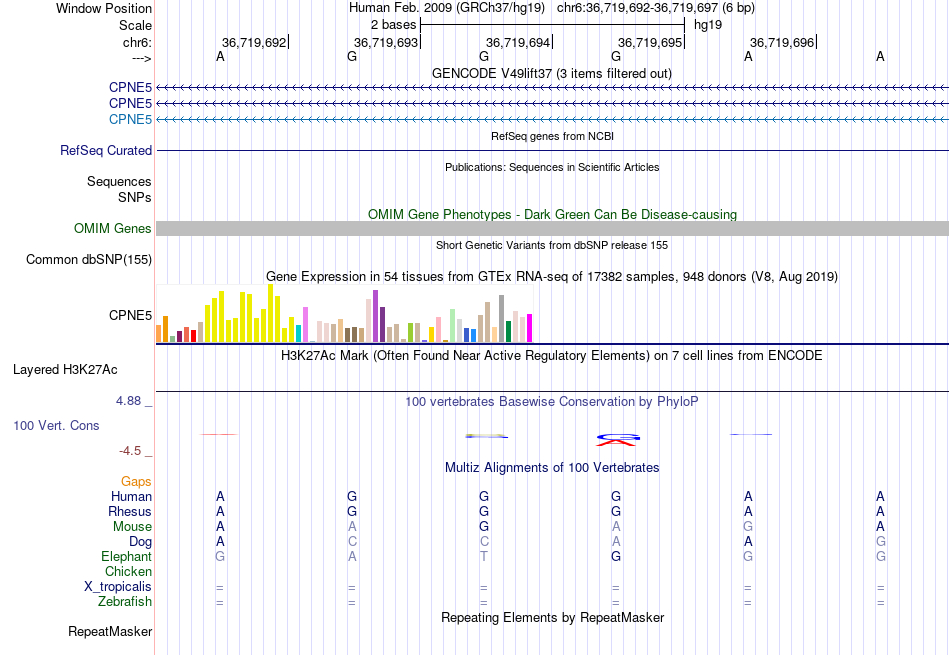Click the RefSeq genes from NCBI title
This screenshot has width=950, height=655.
click(x=552, y=136)
